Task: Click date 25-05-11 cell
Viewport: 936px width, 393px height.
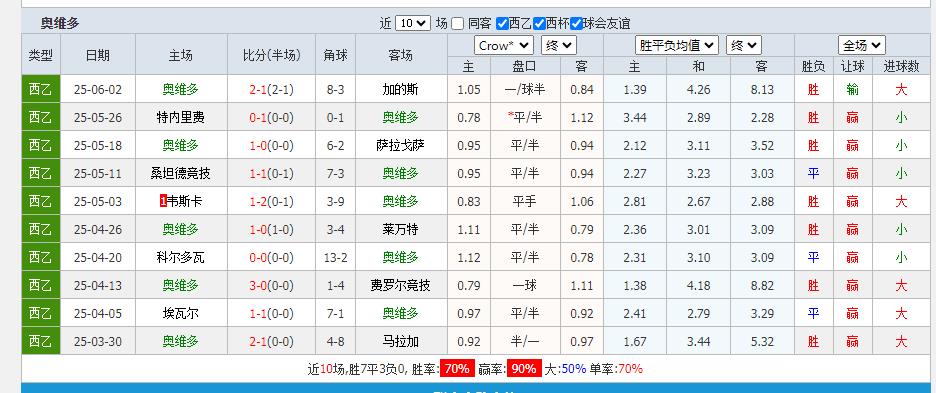Action: click(98, 174)
